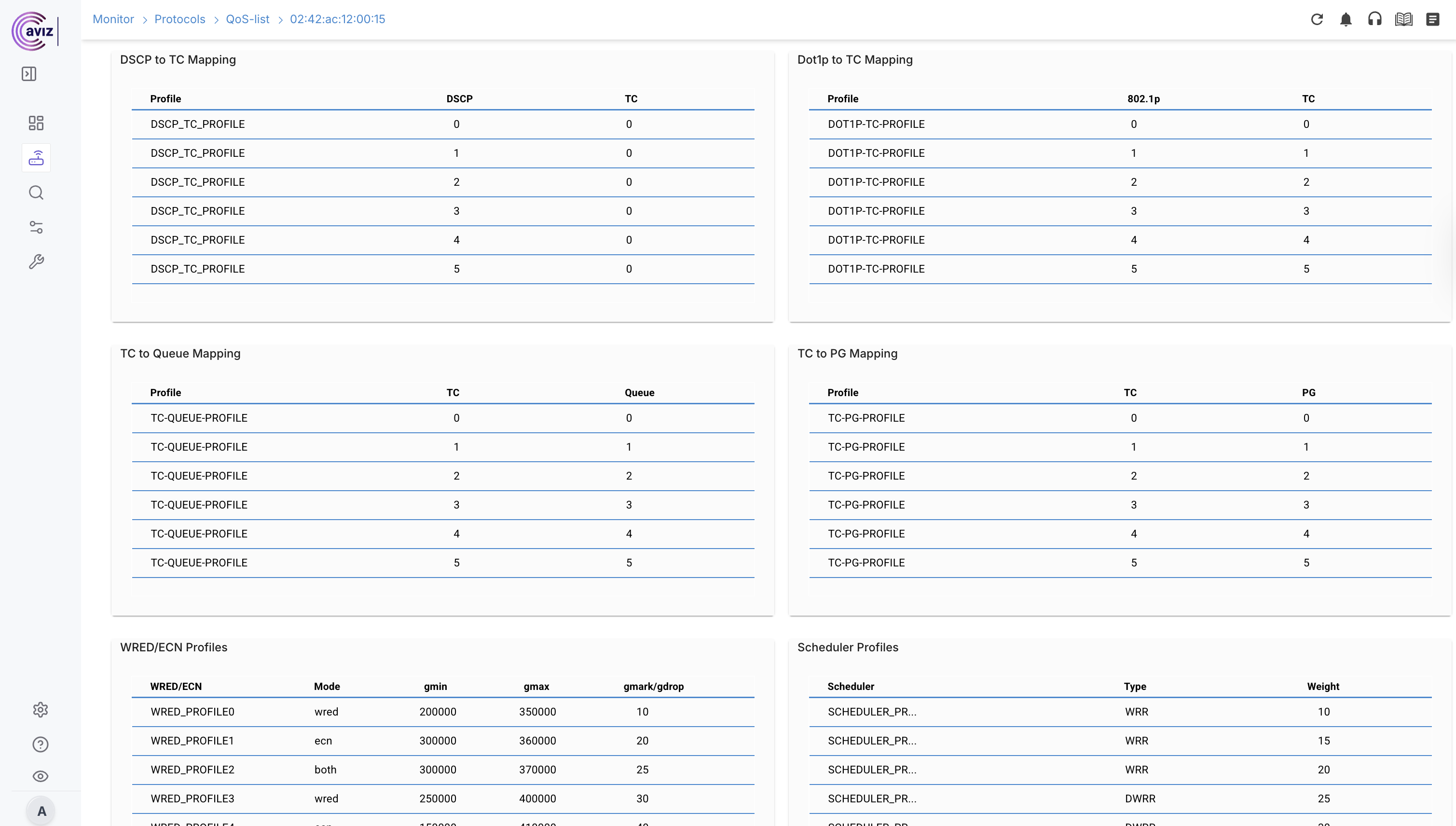Click the search magnifier sidebar icon
1456x826 pixels.
point(36,193)
